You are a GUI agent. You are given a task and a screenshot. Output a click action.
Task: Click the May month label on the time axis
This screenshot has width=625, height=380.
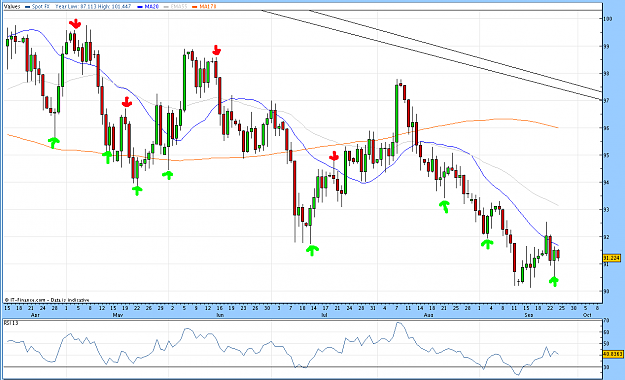pyautogui.click(x=118, y=315)
